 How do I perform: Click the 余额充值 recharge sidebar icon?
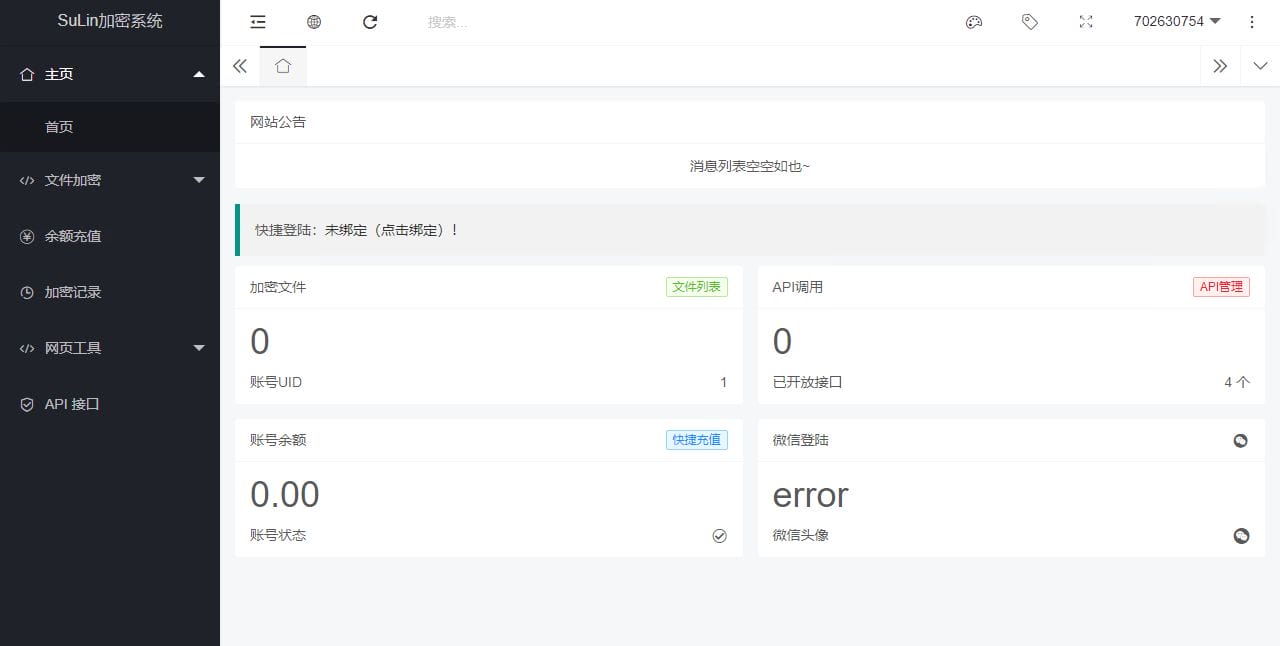click(25, 236)
